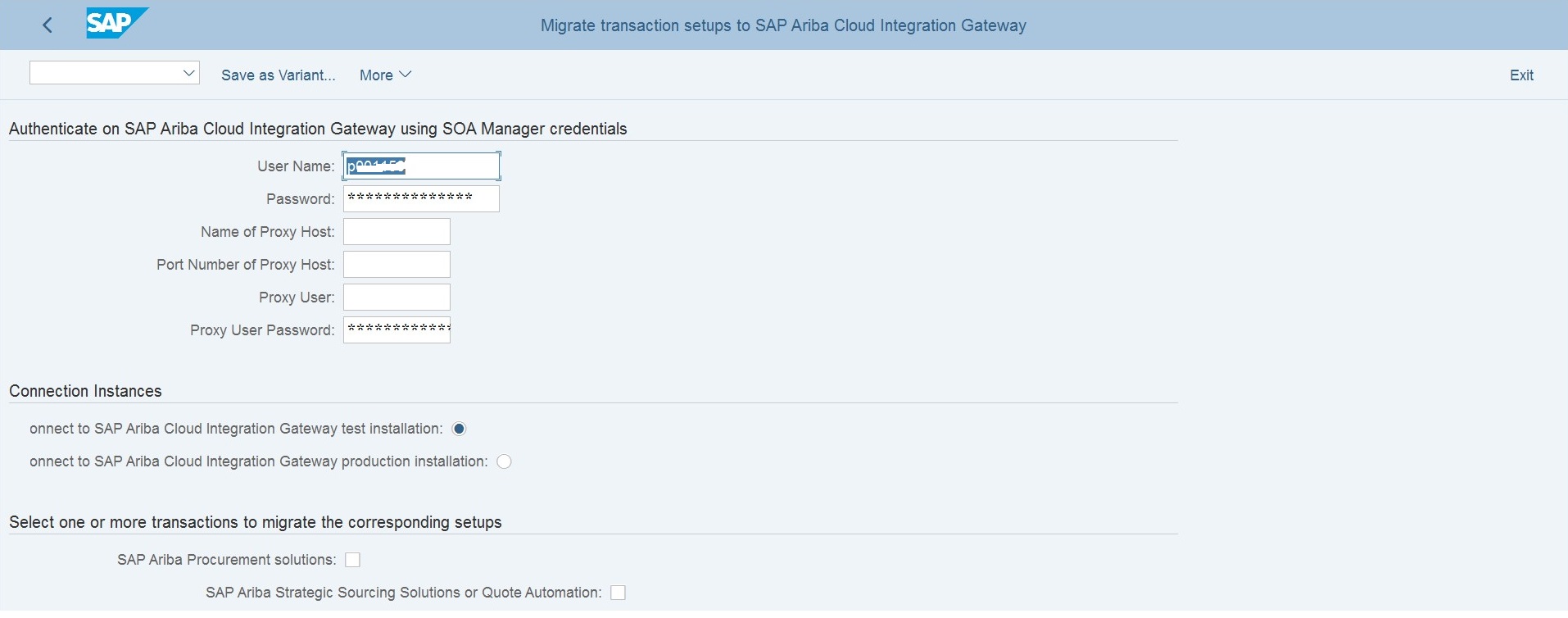
Task: Open the More menu
Action: [x=385, y=75]
